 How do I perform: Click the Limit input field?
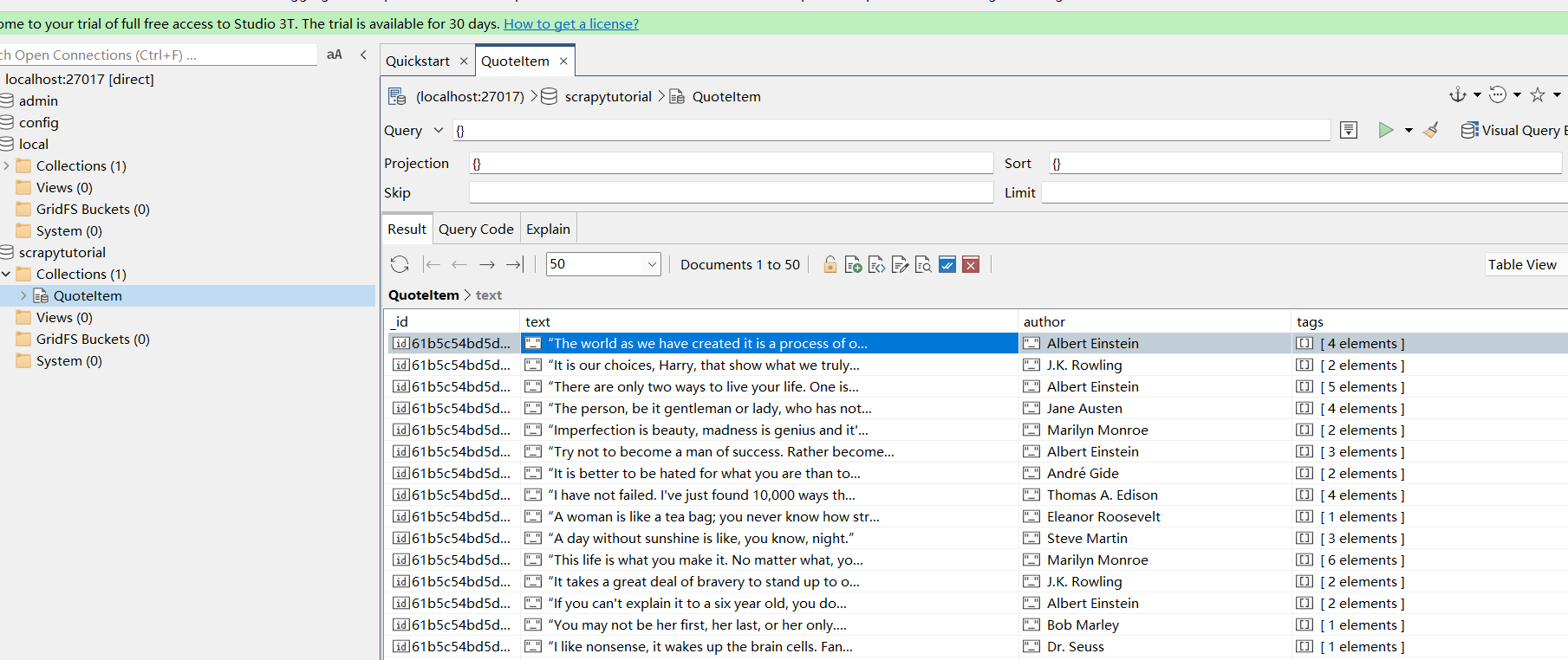pyautogui.click(x=1304, y=192)
